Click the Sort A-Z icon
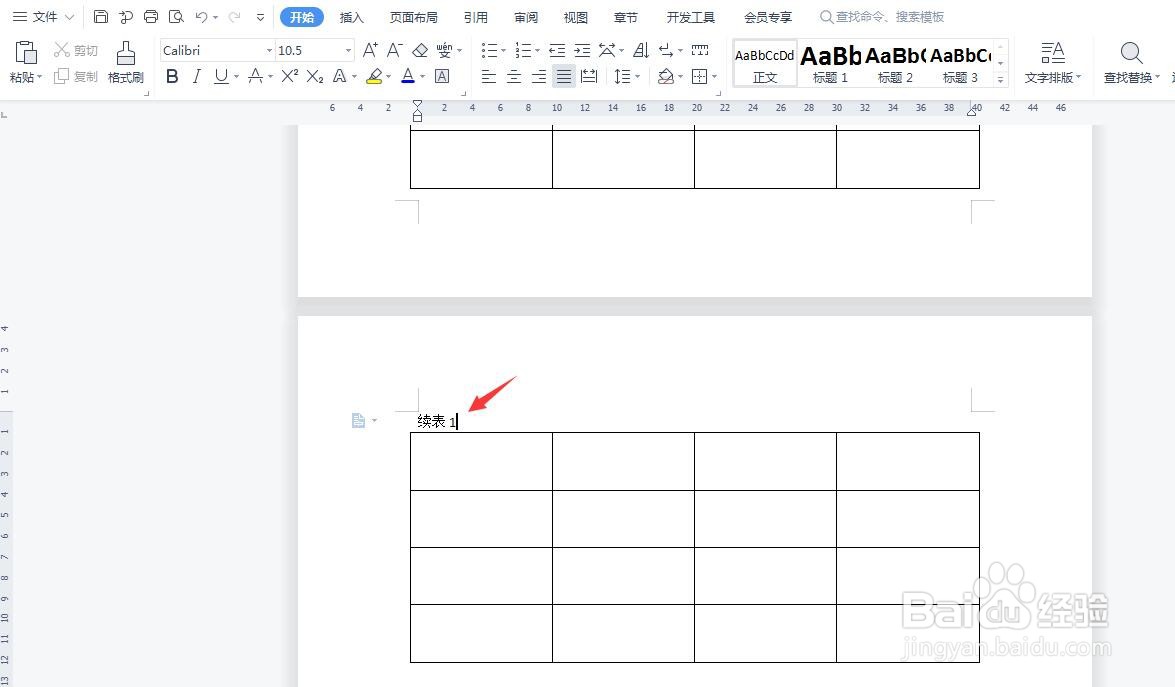Screen dimensions: 1175x687 point(641,50)
